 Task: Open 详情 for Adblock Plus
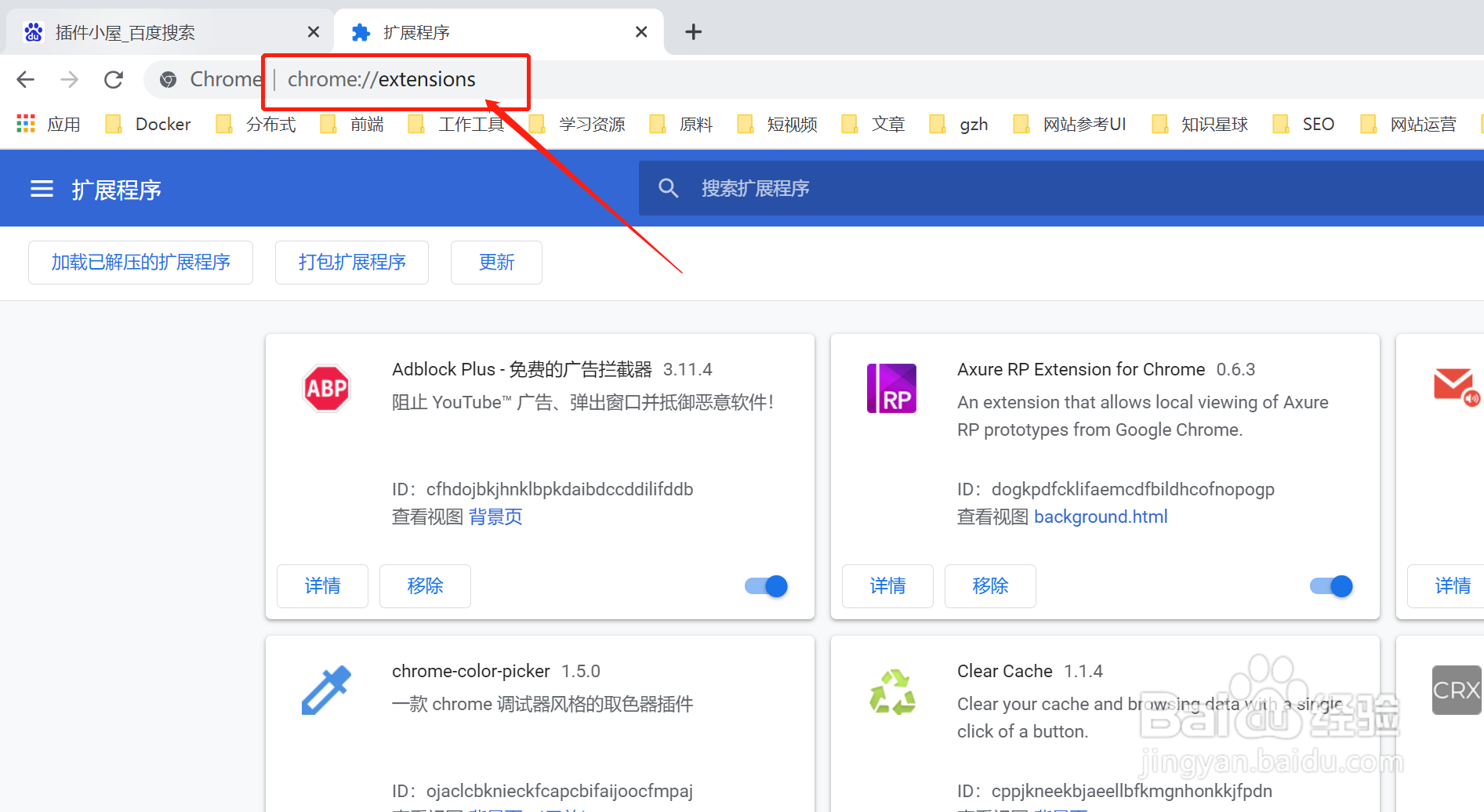pyautogui.click(x=322, y=586)
